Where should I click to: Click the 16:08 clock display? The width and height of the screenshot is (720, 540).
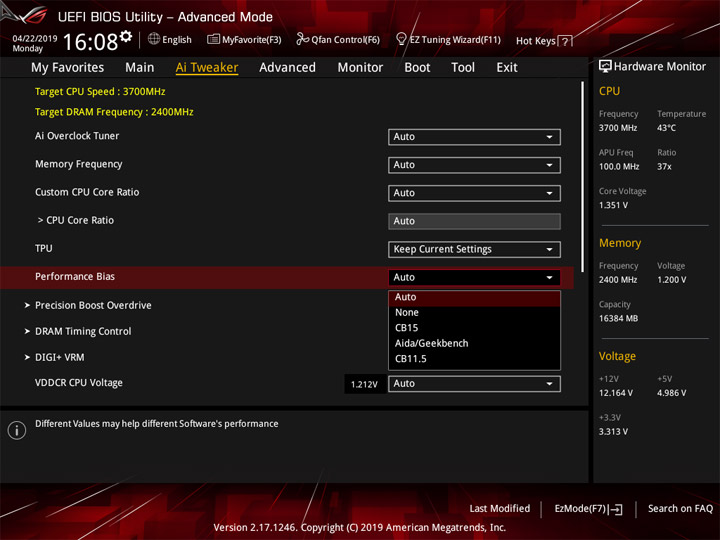coord(90,42)
